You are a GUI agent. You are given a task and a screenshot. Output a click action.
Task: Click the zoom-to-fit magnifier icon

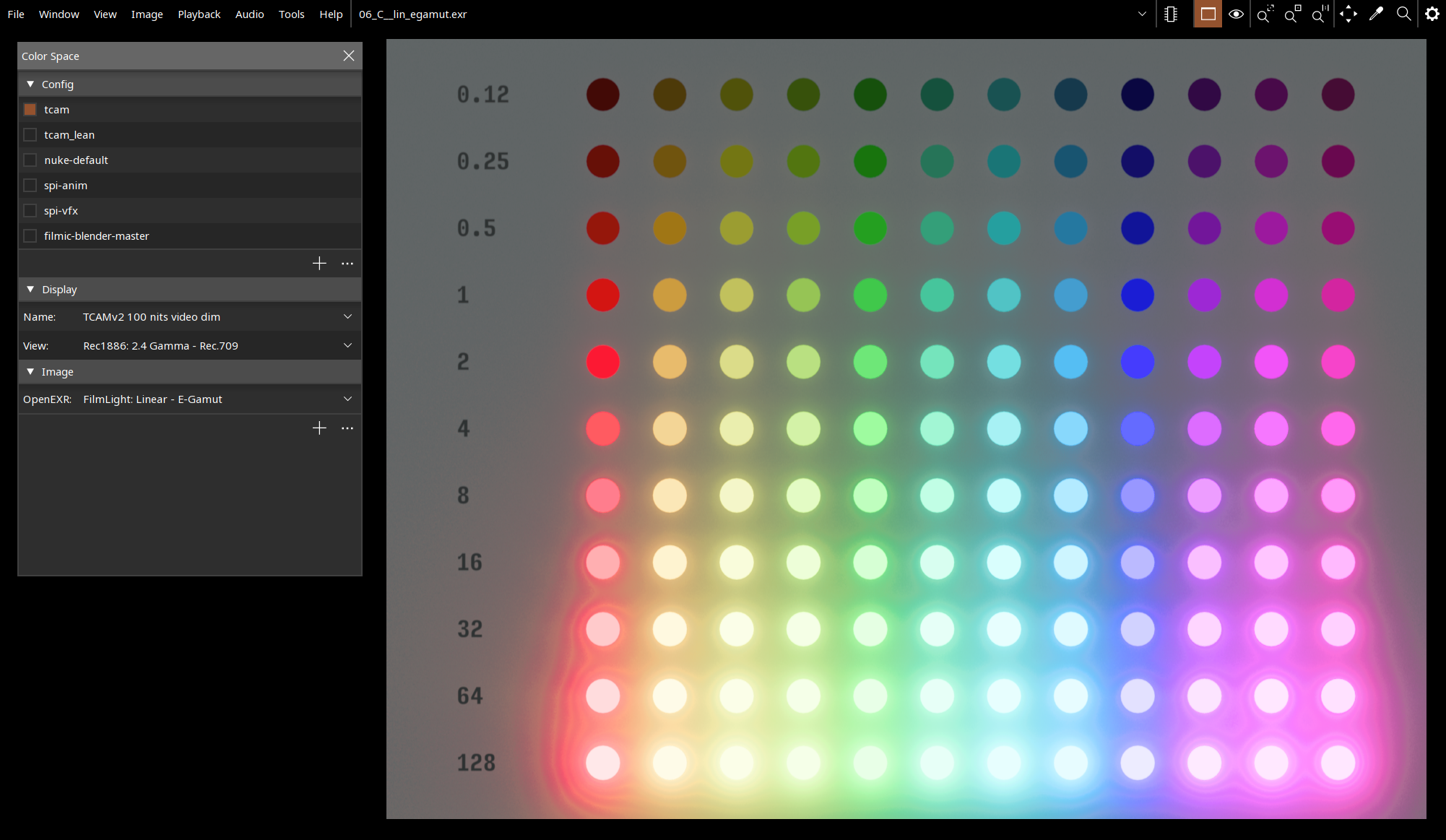click(x=1265, y=14)
